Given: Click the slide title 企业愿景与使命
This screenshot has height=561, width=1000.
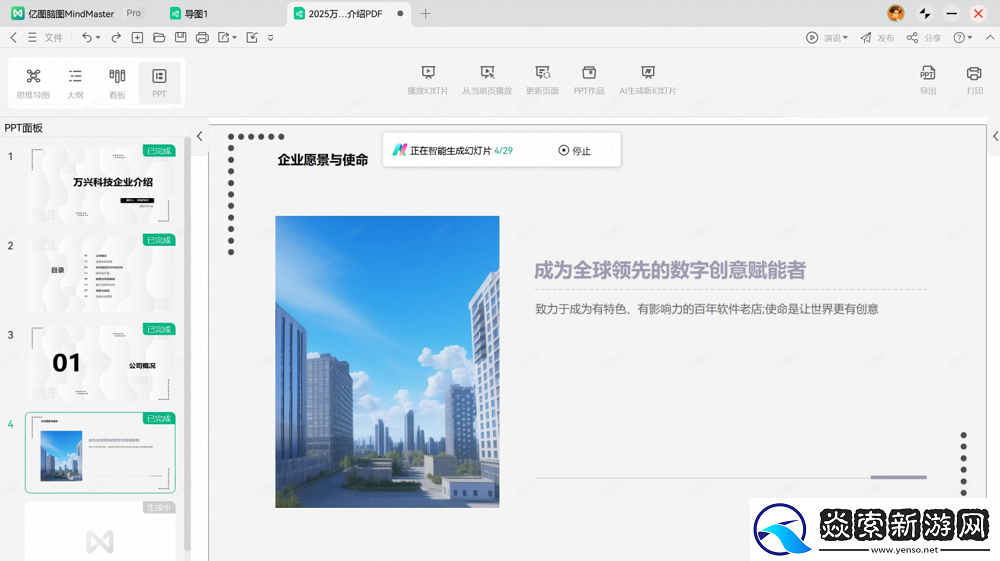Looking at the screenshot, I should pyautogui.click(x=323, y=160).
